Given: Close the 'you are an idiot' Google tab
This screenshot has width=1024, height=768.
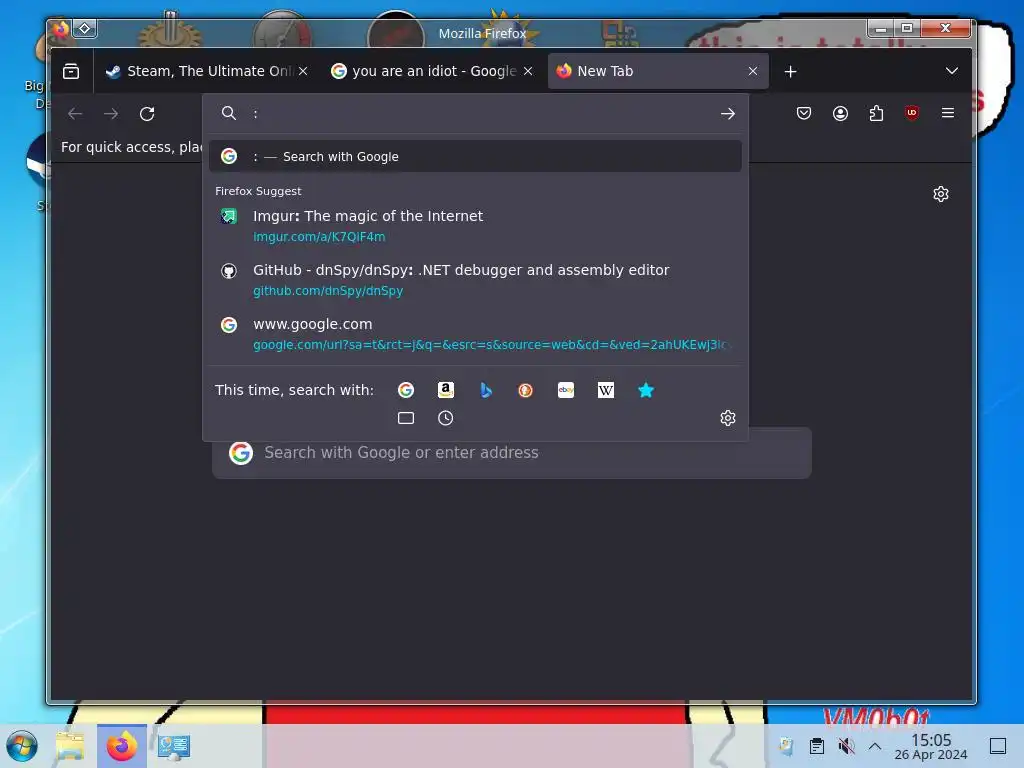Looking at the screenshot, I should pyautogui.click(x=528, y=71).
